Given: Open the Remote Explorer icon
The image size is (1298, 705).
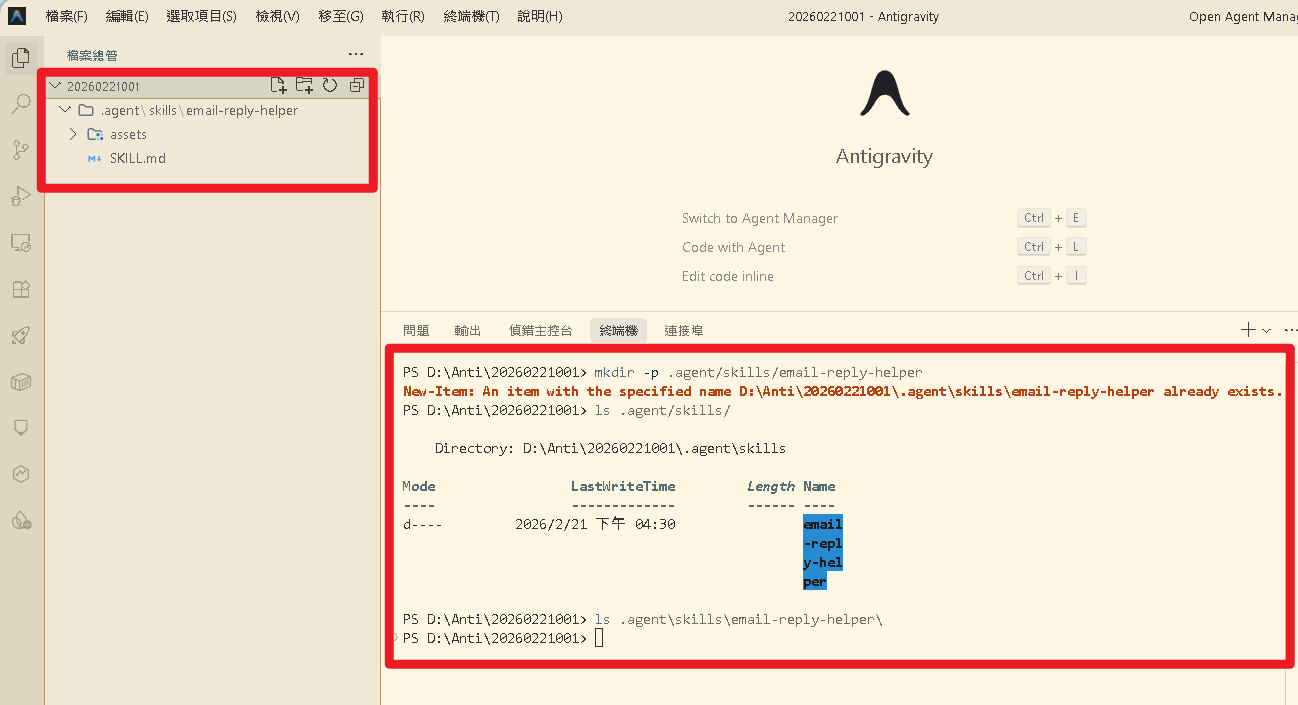Looking at the screenshot, I should [x=21, y=243].
